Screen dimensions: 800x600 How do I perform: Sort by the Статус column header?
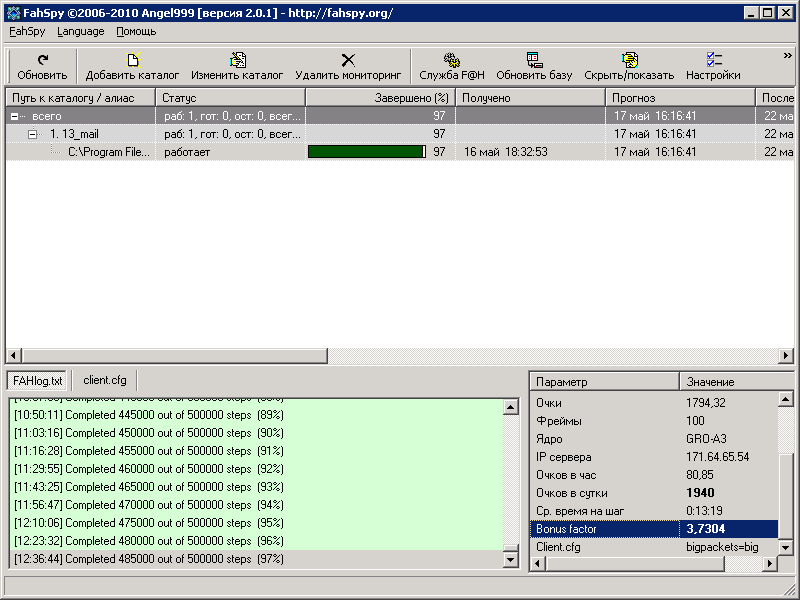pyautogui.click(x=230, y=97)
